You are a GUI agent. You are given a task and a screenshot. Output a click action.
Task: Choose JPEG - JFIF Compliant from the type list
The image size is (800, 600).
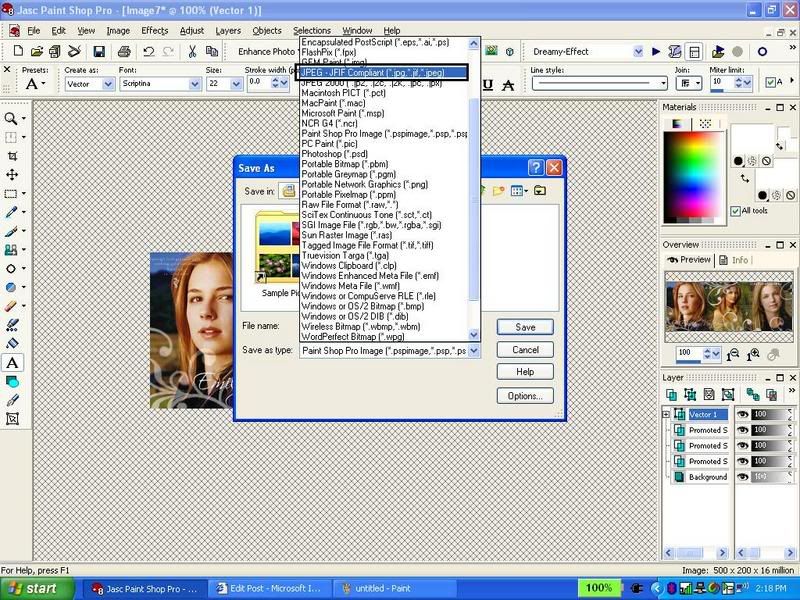(382, 72)
